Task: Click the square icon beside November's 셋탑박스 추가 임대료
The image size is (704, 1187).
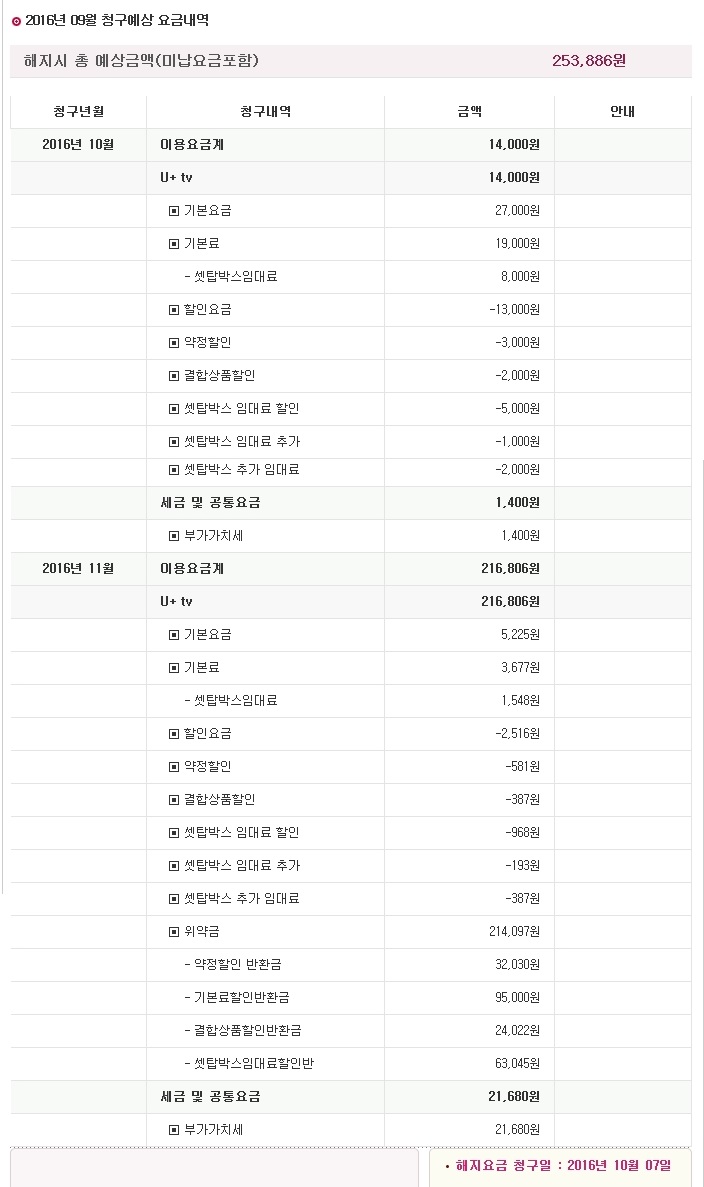Action: pyautogui.click(x=174, y=899)
